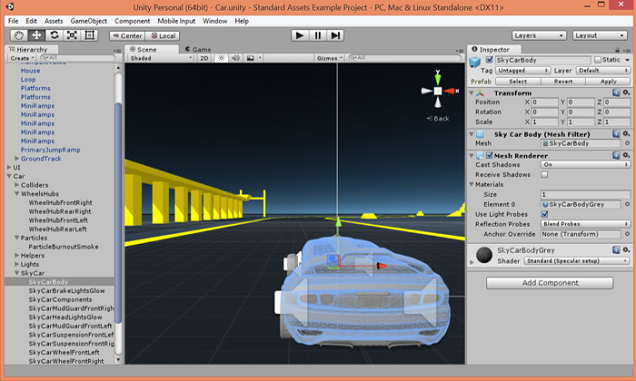Select the Rotate tool

(x=54, y=36)
